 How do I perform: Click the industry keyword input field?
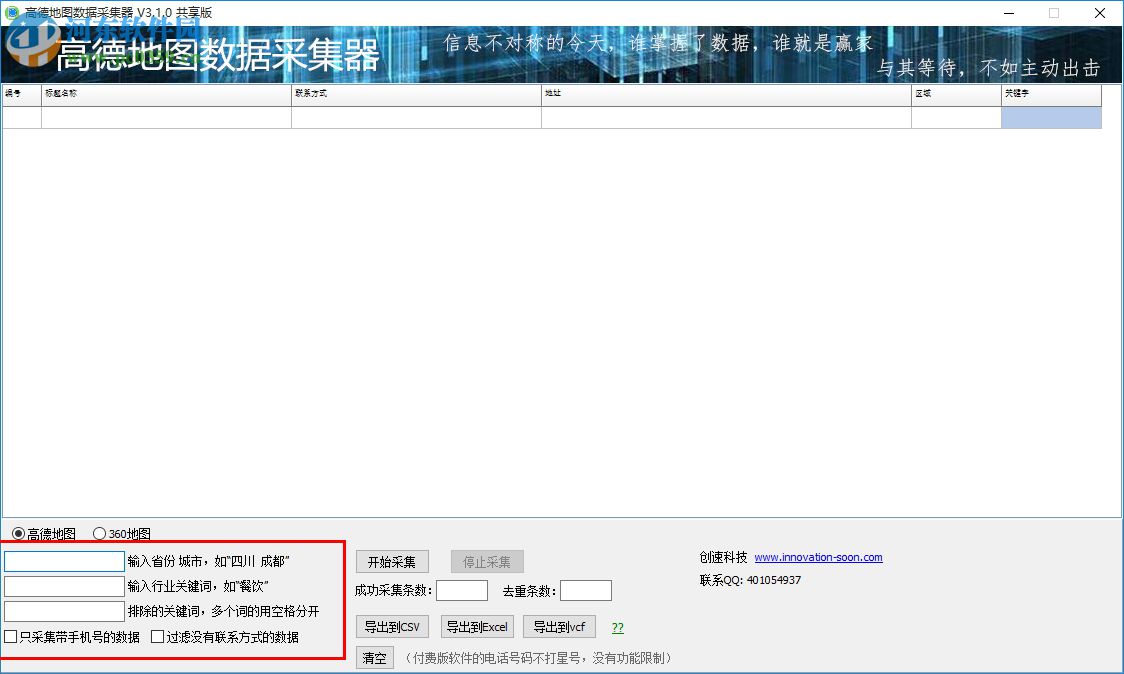point(63,586)
